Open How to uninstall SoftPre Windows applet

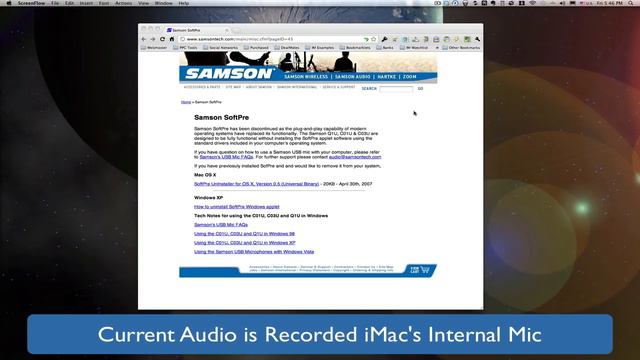(237, 207)
